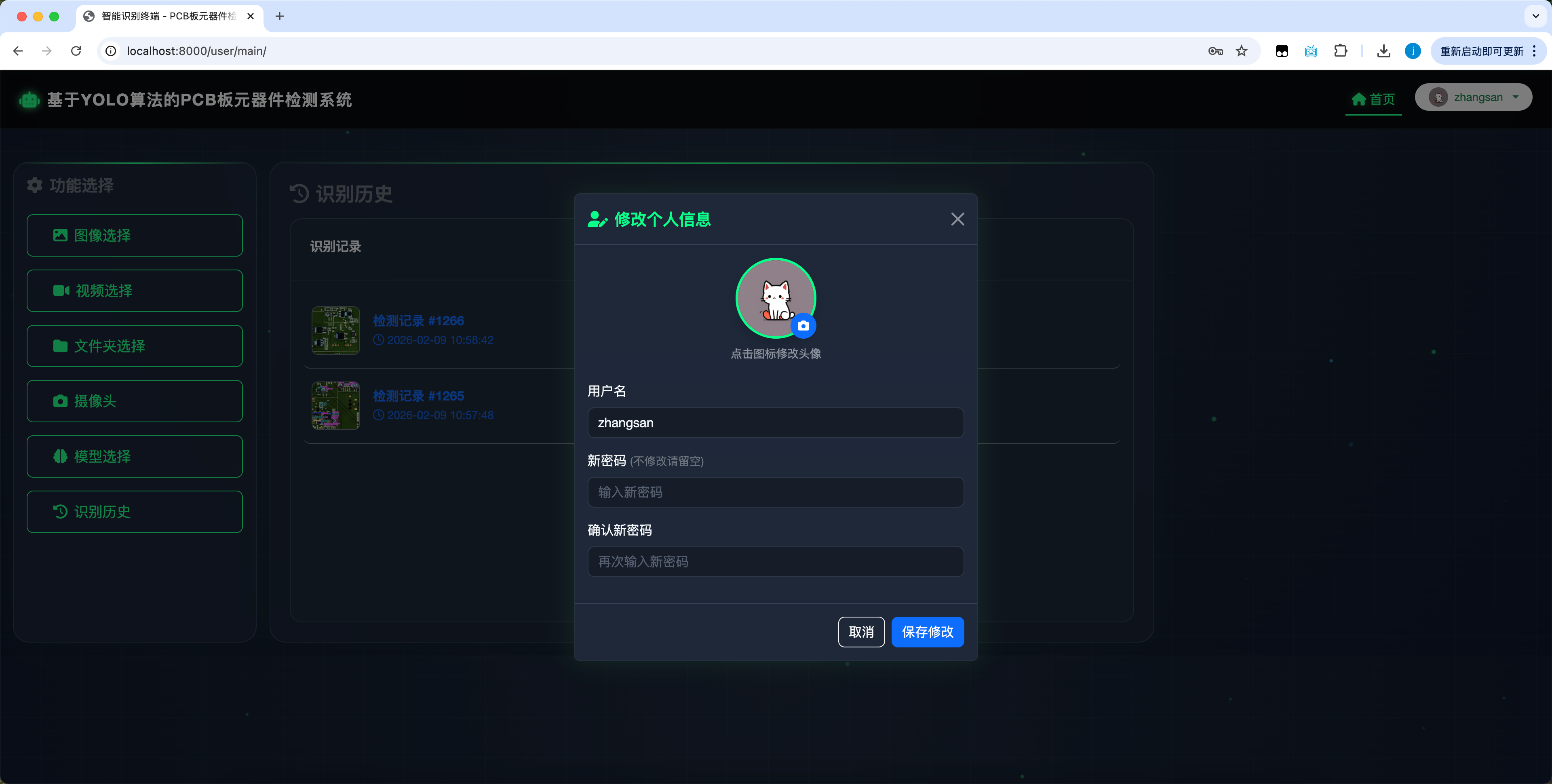Expand the zhangsan user dropdown

click(1473, 98)
